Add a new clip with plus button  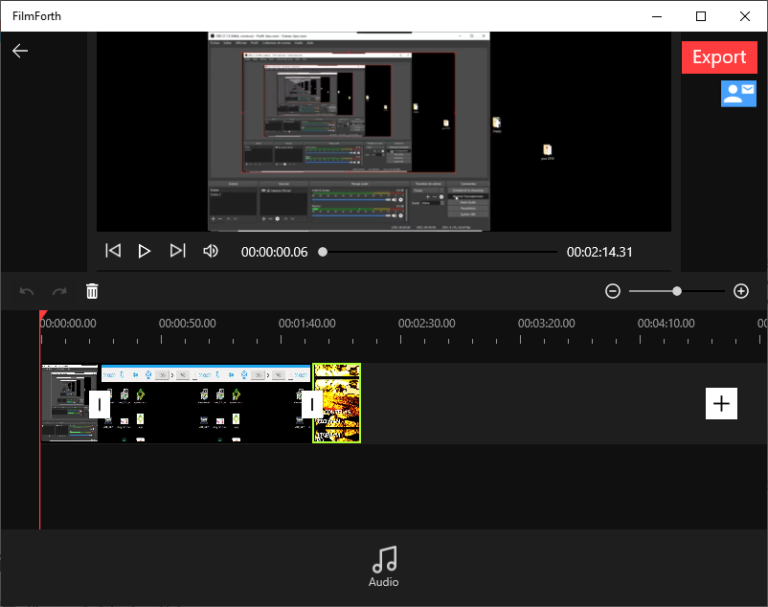pyautogui.click(x=721, y=404)
